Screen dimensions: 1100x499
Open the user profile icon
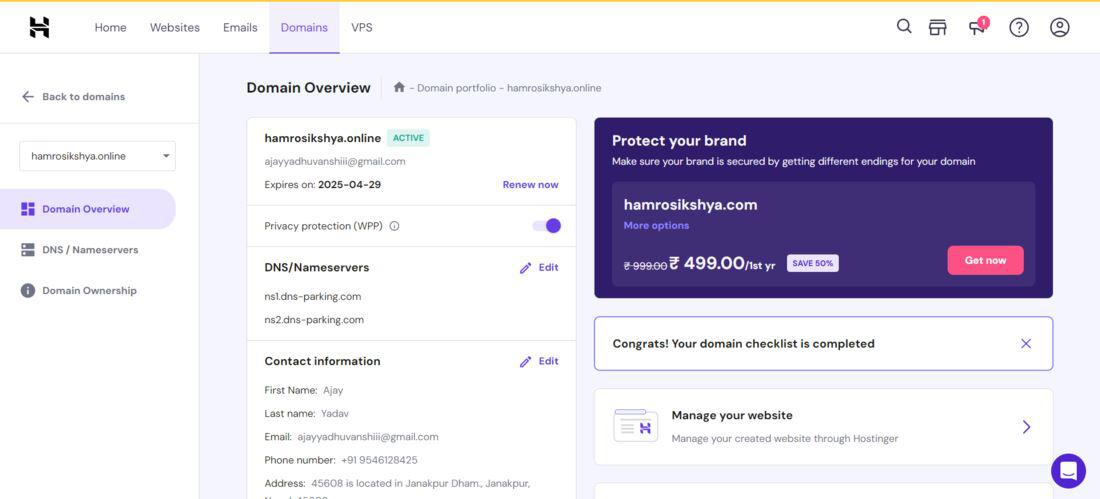pos(1059,27)
